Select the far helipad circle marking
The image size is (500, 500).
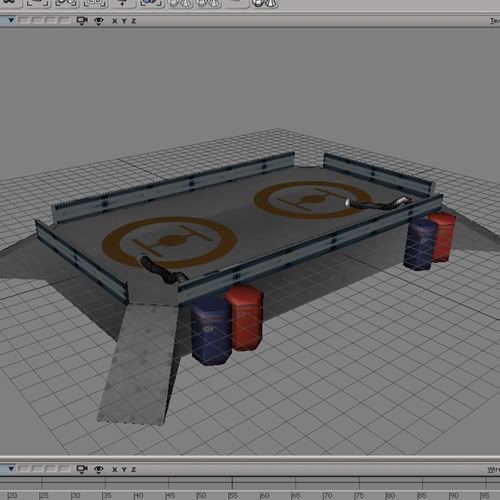313,200
